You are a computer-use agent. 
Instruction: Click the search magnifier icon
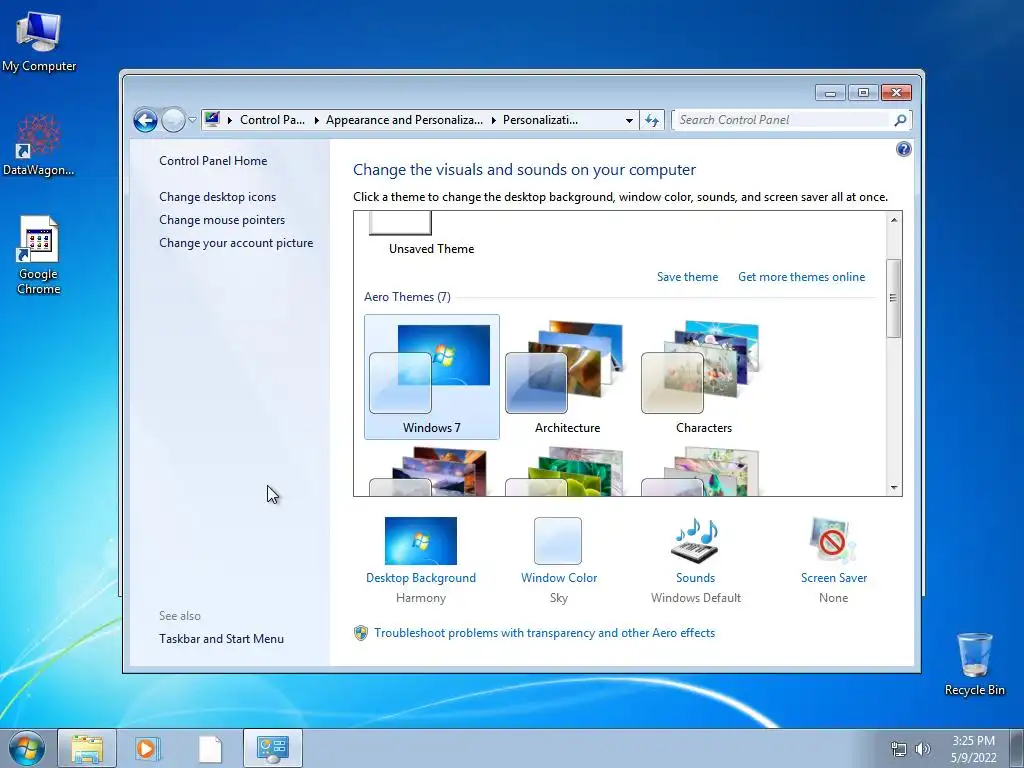[x=900, y=120]
